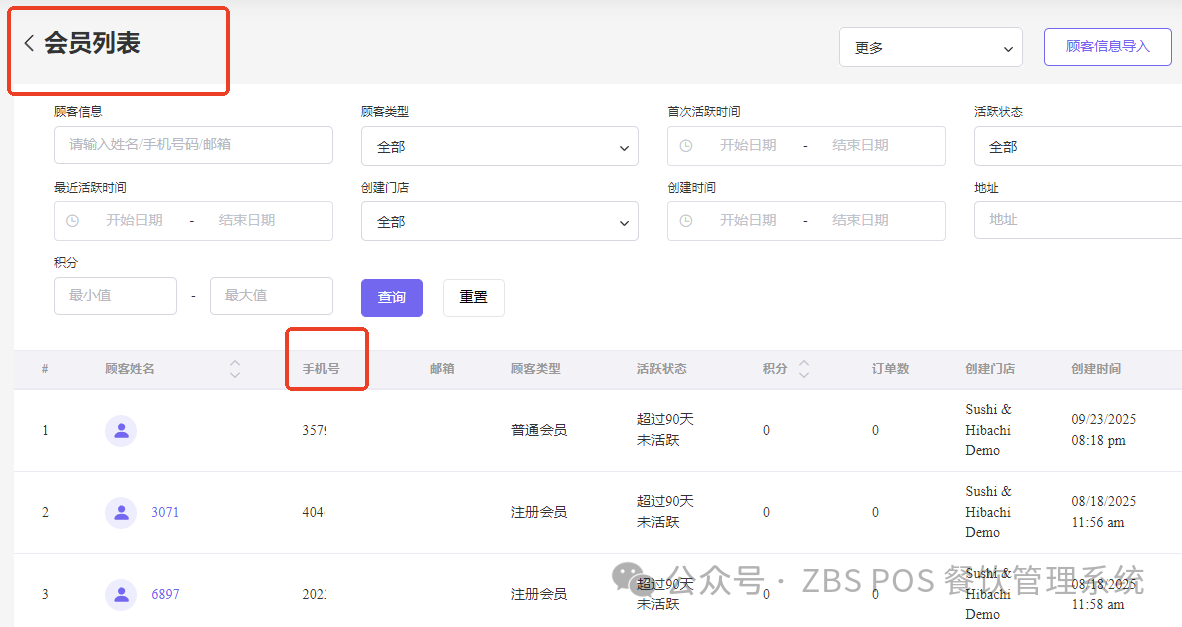
Task: Open the 活跃状态 dropdown
Action: coord(1077,147)
